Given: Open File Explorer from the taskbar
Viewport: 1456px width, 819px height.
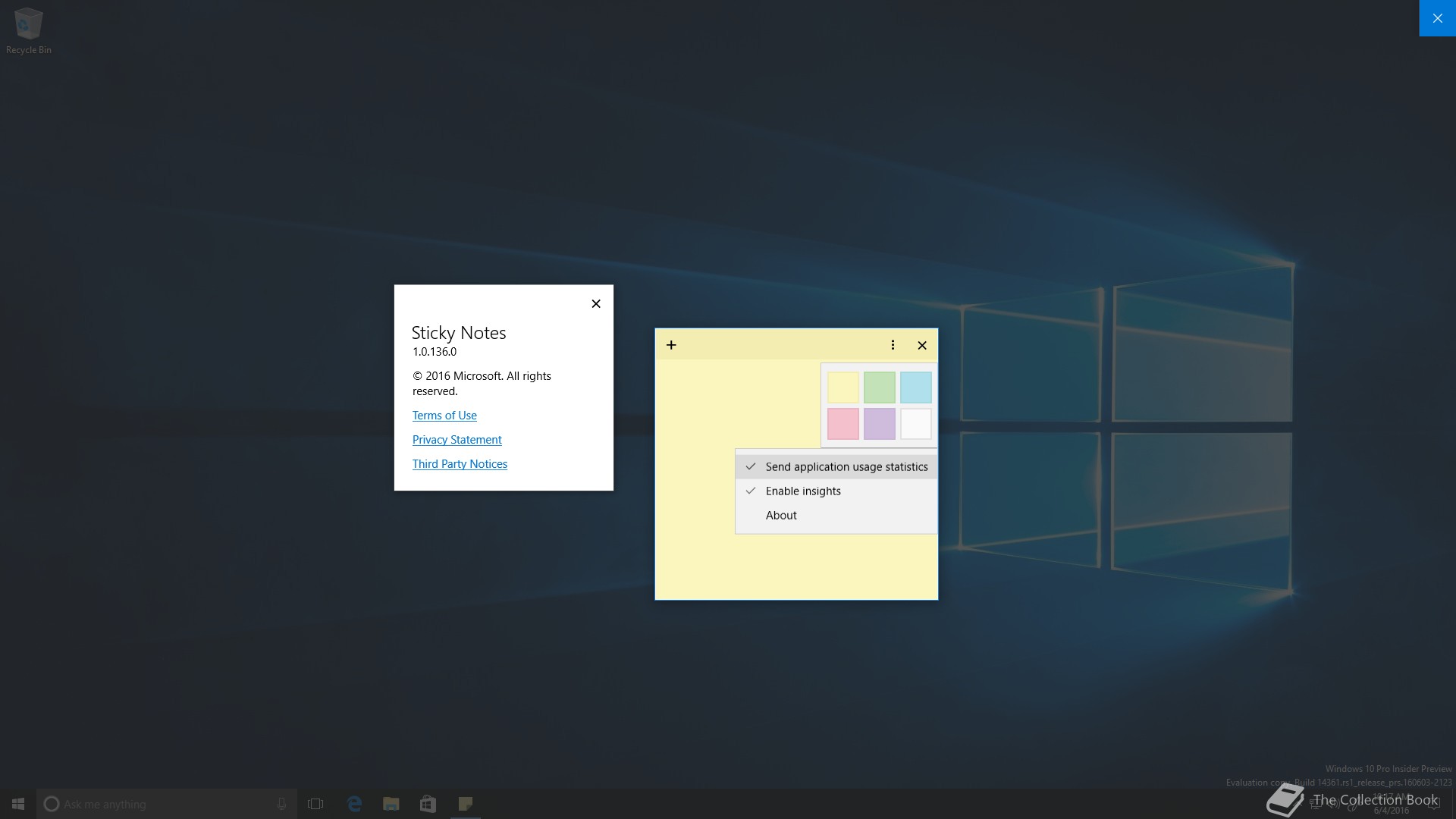Looking at the screenshot, I should point(391,804).
